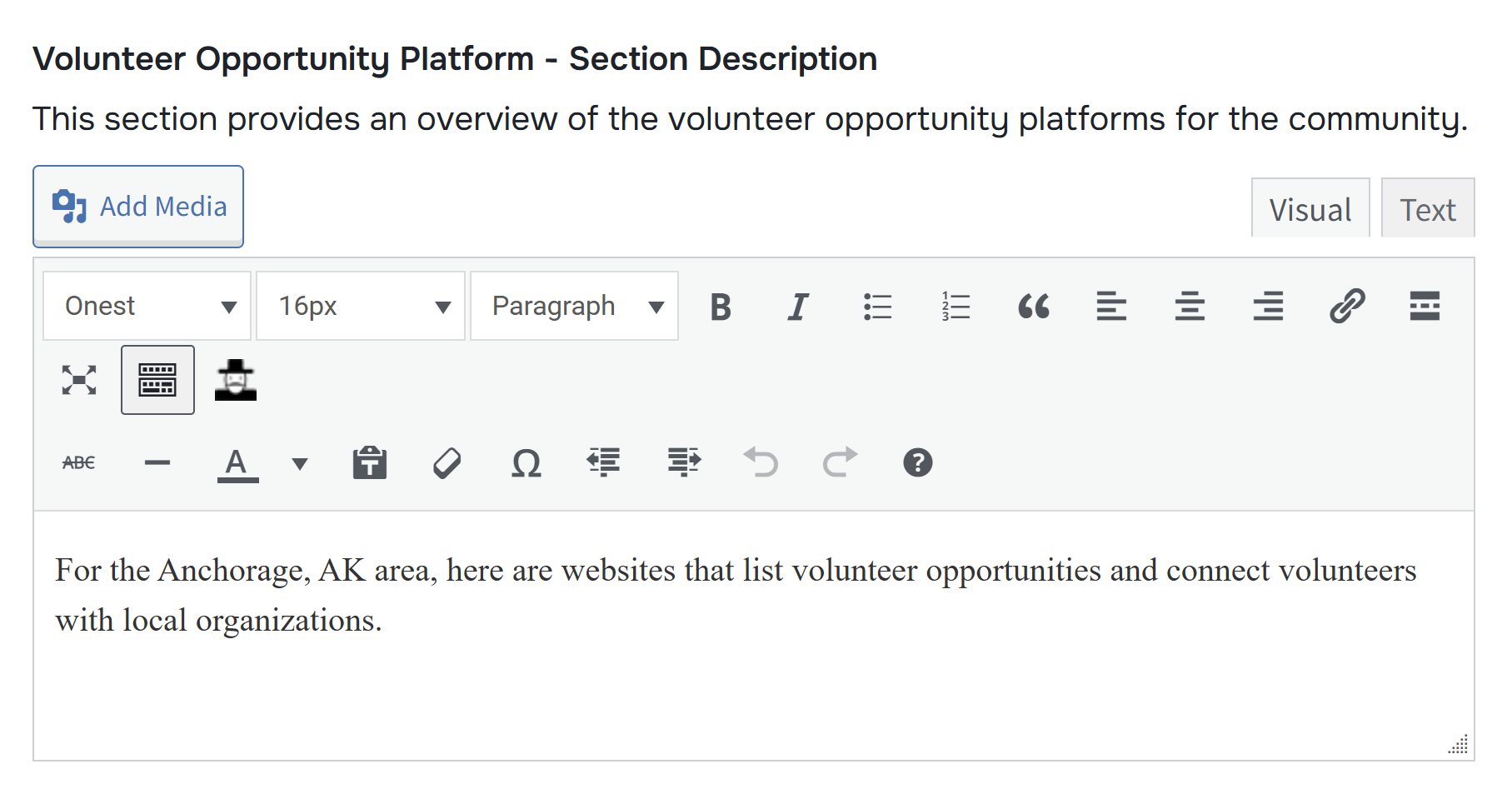Click the Add Media button
The height and width of the screenshot is (789, 1512).
tap(138, 207)
